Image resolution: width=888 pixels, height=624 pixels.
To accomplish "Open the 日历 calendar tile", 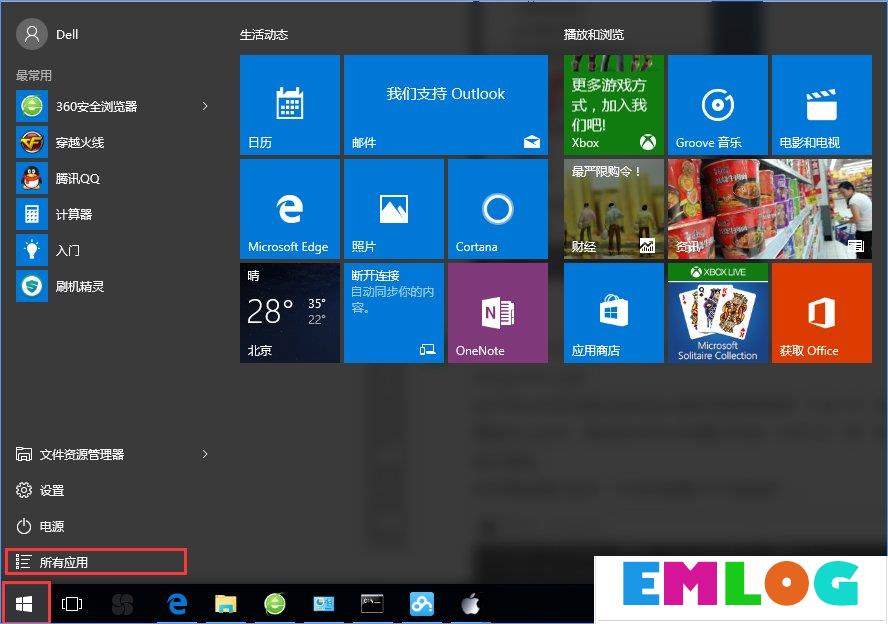I will point(290,105).
